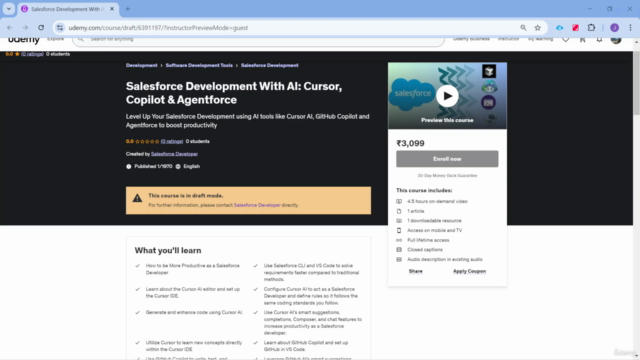Open the wishlist heart icon

point(565,40)
